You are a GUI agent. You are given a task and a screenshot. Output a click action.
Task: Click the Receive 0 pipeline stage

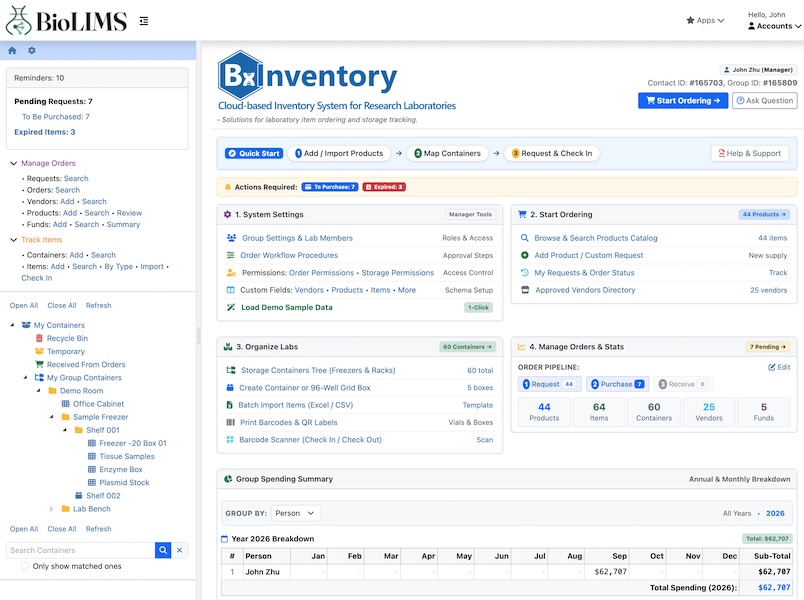coord(682,384)
